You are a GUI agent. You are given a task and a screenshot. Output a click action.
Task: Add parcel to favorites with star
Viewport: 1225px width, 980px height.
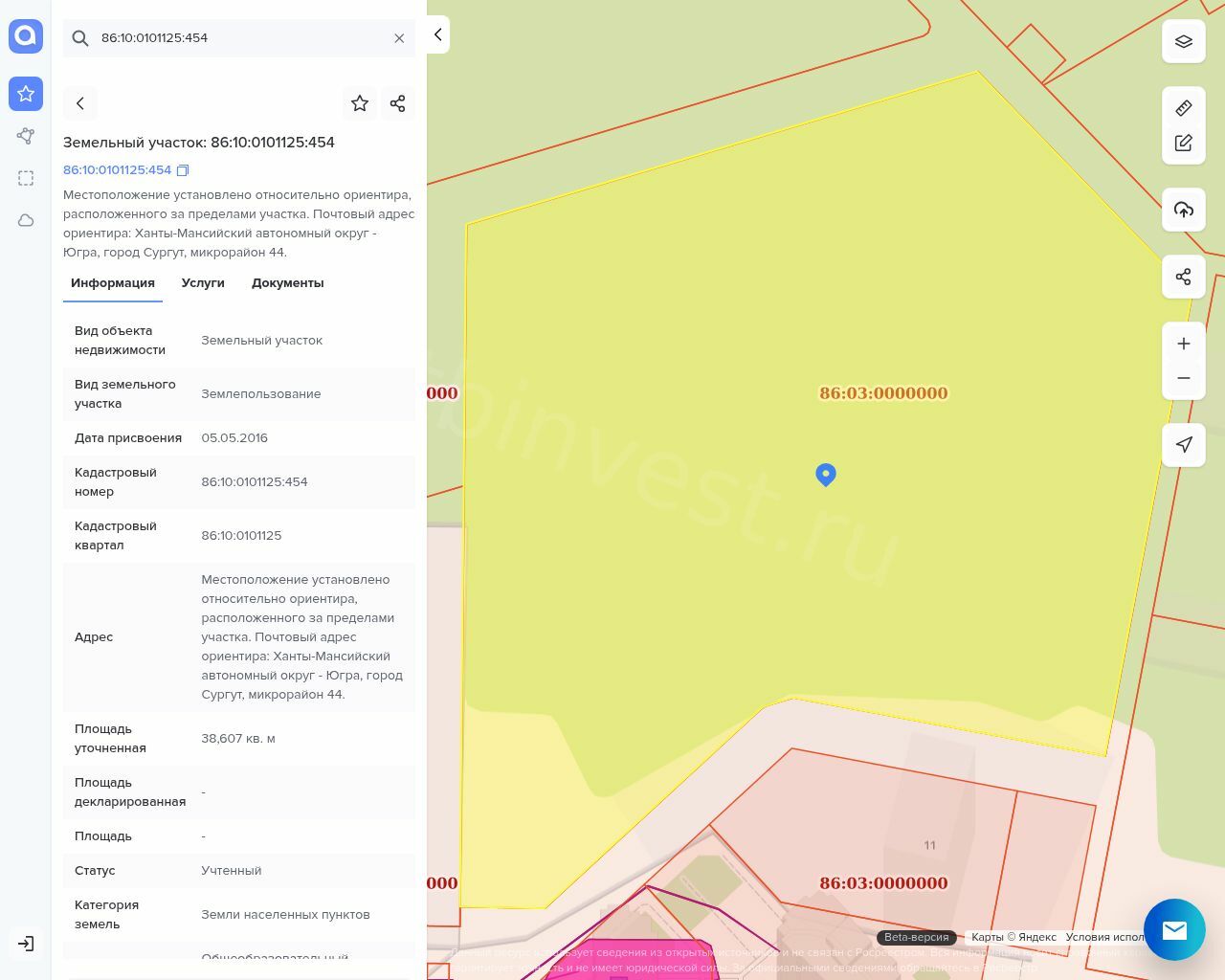coord(360,103)
